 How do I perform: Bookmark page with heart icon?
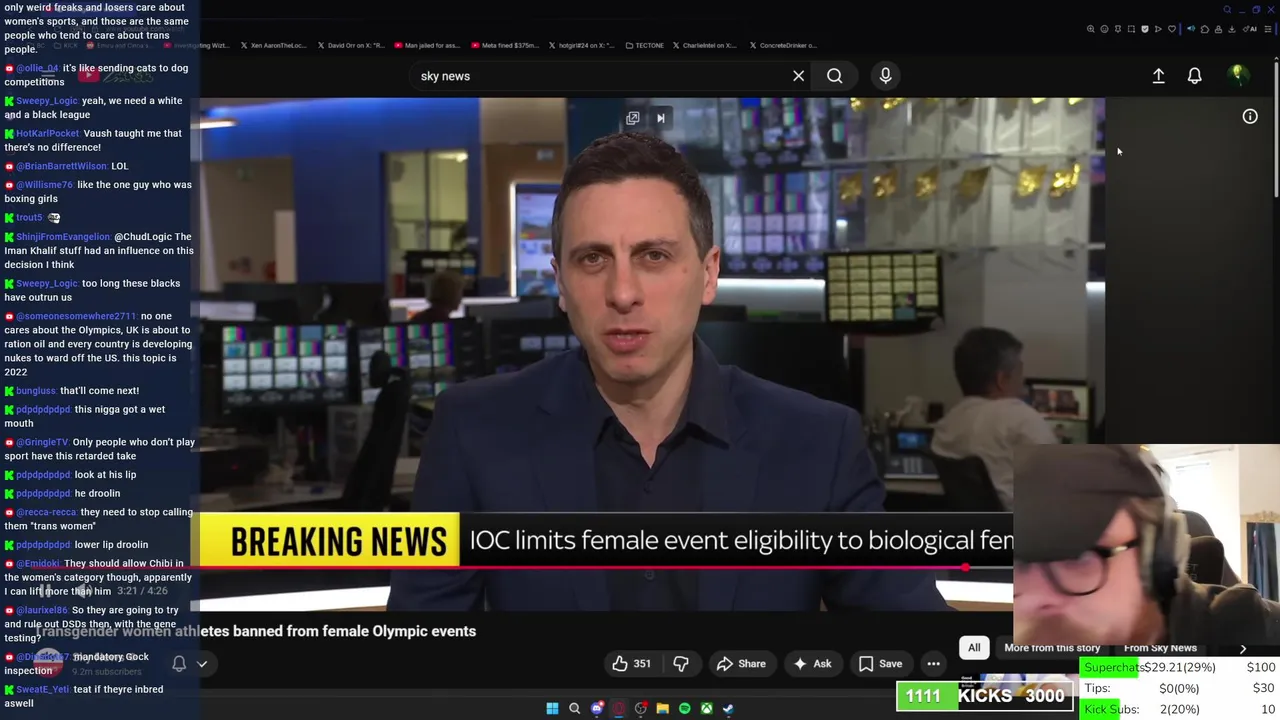1172,29
